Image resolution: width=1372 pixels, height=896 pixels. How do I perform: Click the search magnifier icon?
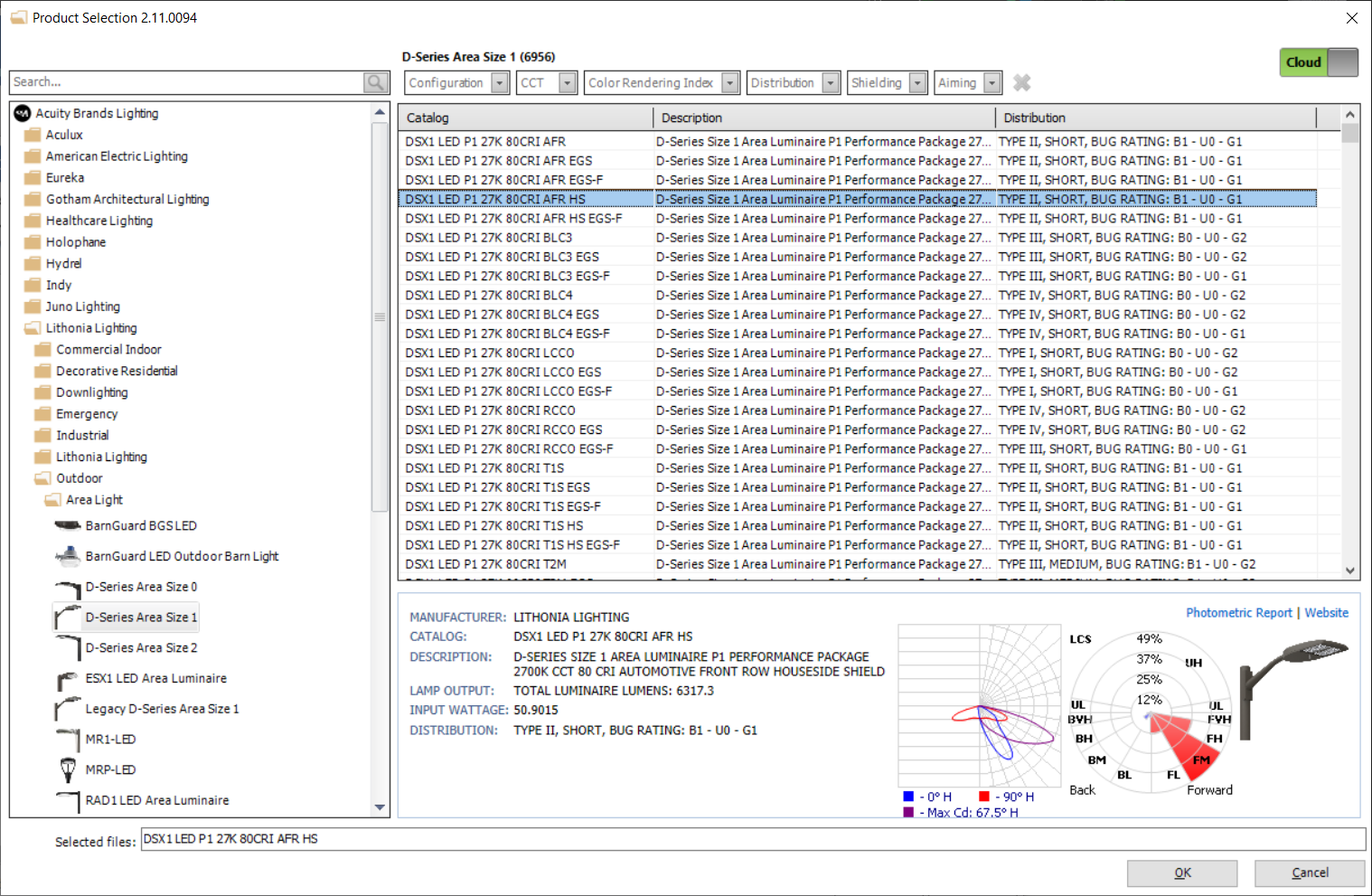click(375, 82)
